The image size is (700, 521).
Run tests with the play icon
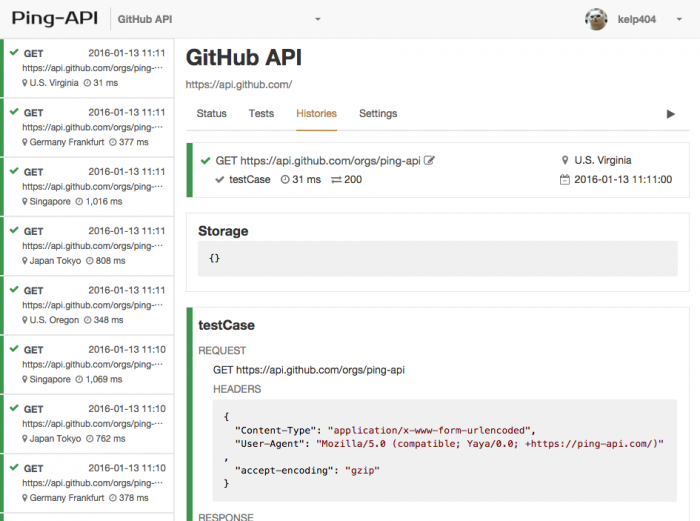tap(670, 114)
